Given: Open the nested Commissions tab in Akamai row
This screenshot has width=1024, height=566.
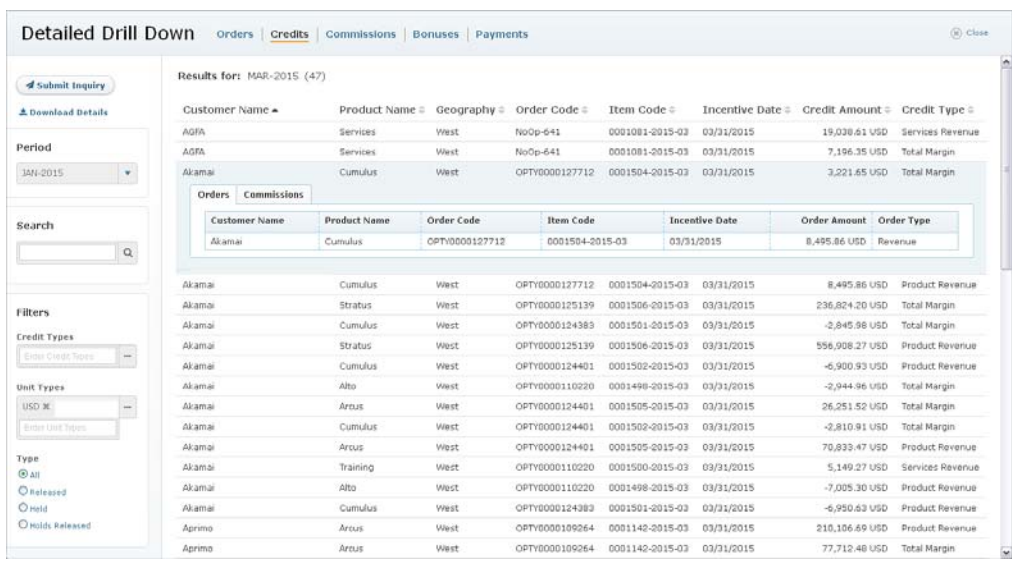Looking at the screenshot, I should click(273, 195).
